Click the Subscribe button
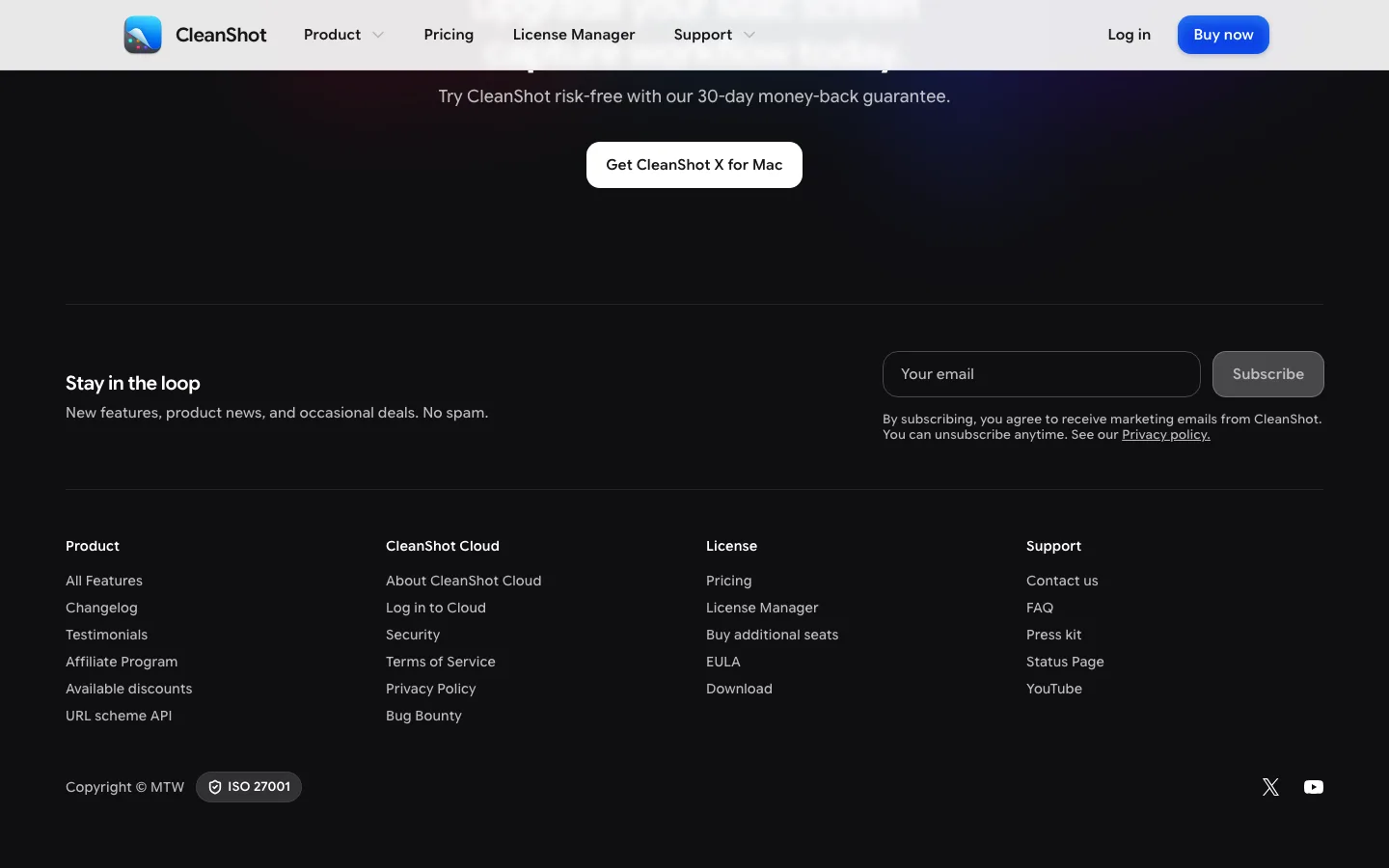This screenshot has height=868, width=1389. 1268,374
